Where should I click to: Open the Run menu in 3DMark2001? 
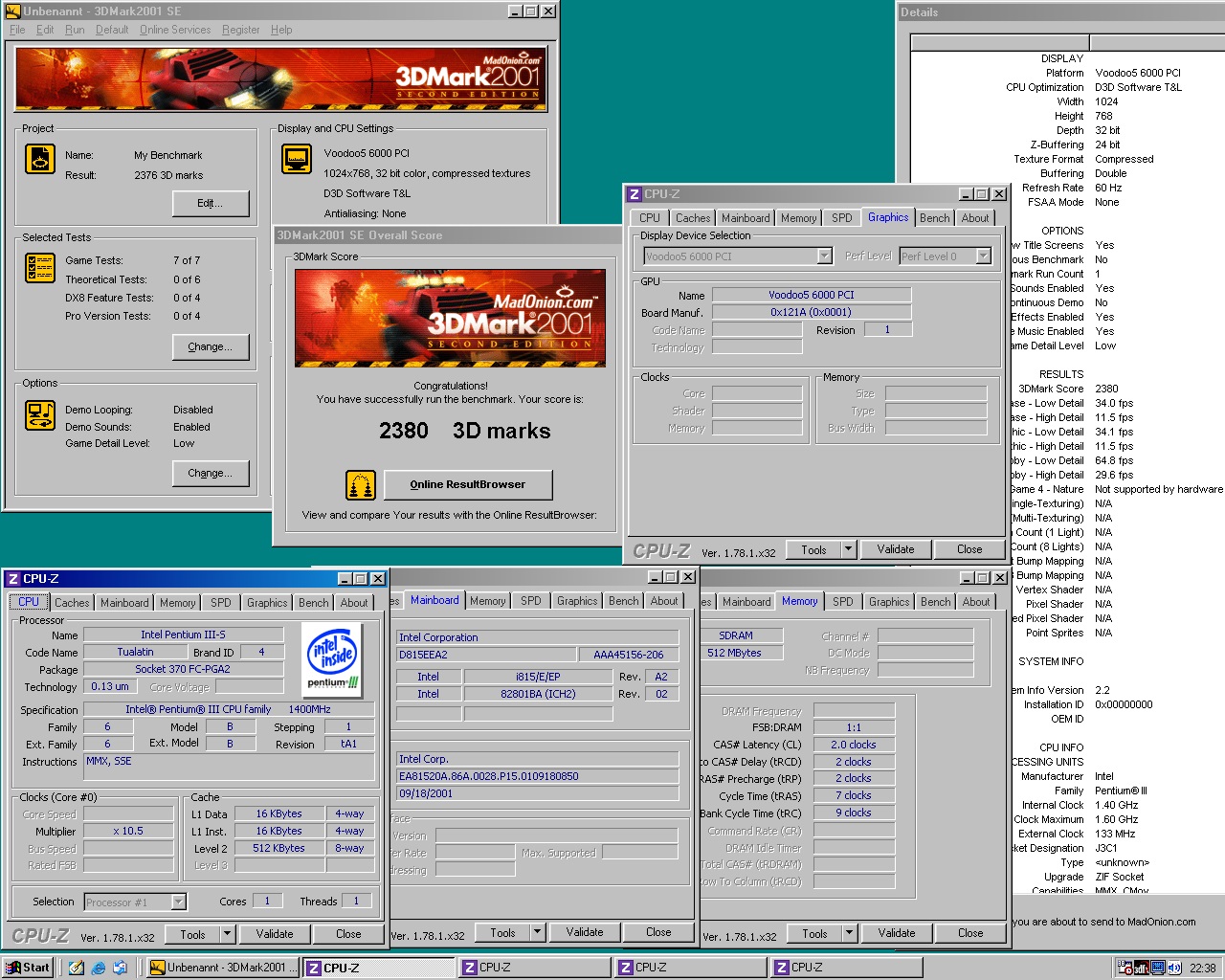point(75,30)
